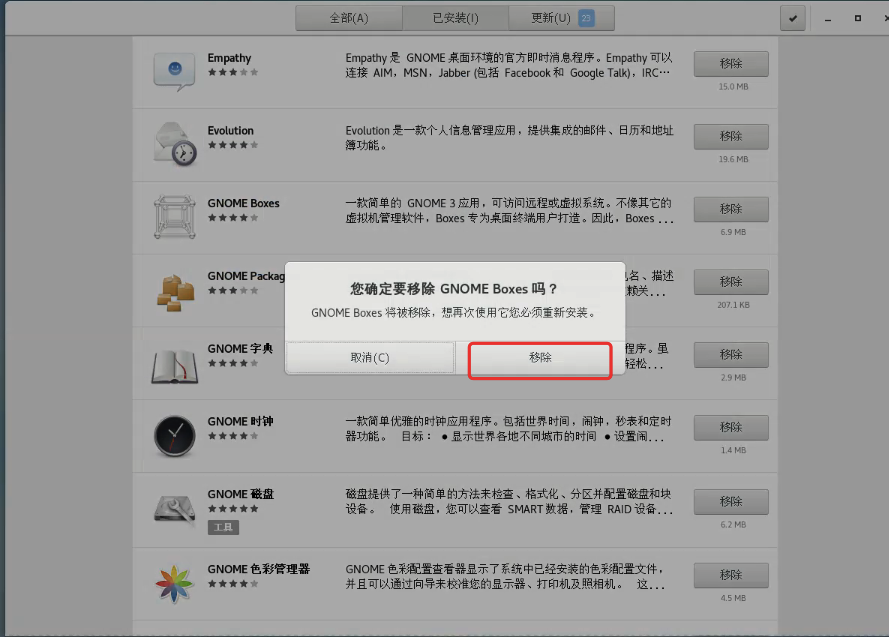889x637 pixels.
Task: Click the GNOME 磁盘 hard drive icon
Action: pos(173,508)
